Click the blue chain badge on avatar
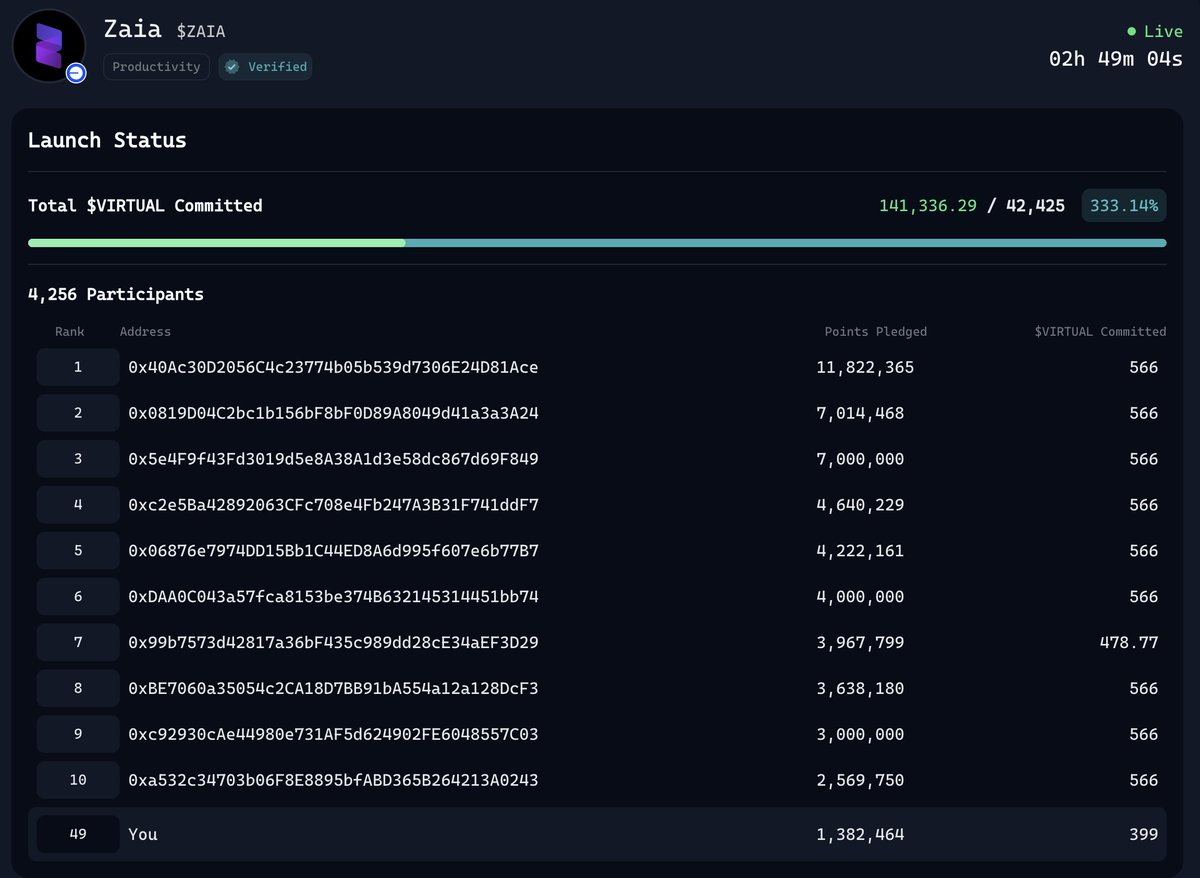The width and height of the screenshot is (1200, 878). 75,73
